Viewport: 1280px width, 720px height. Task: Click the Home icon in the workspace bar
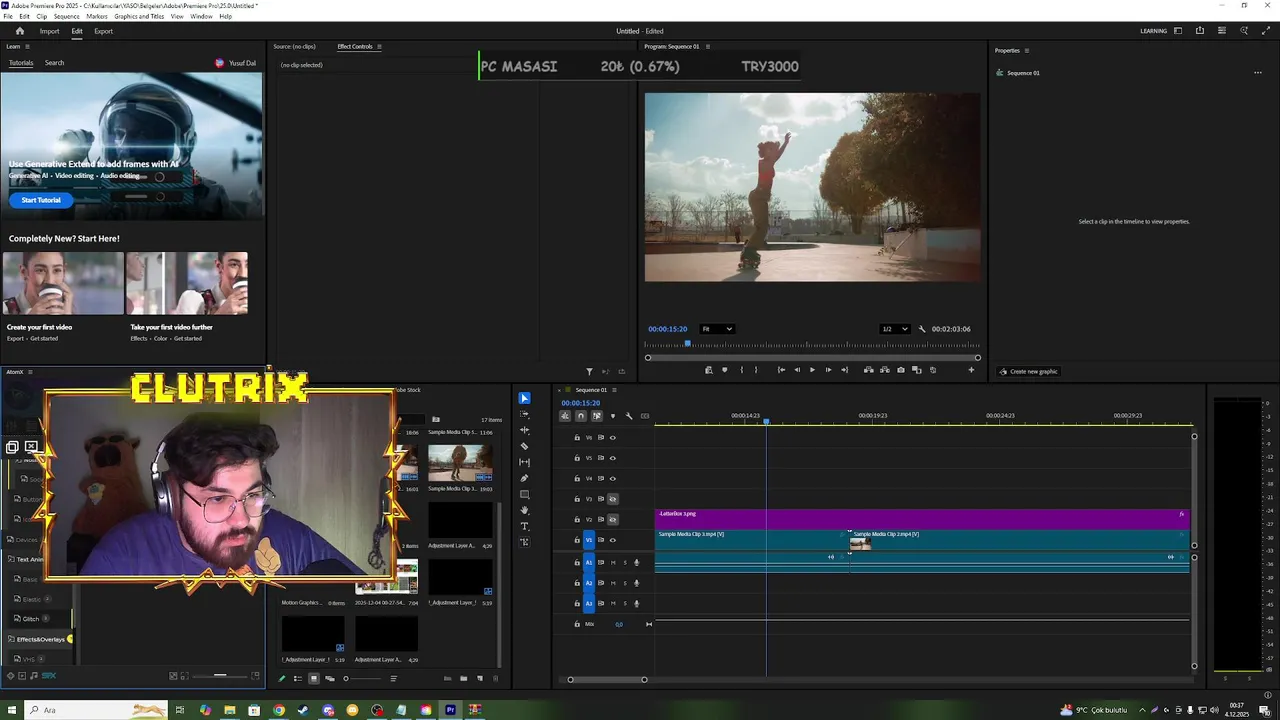19,31
